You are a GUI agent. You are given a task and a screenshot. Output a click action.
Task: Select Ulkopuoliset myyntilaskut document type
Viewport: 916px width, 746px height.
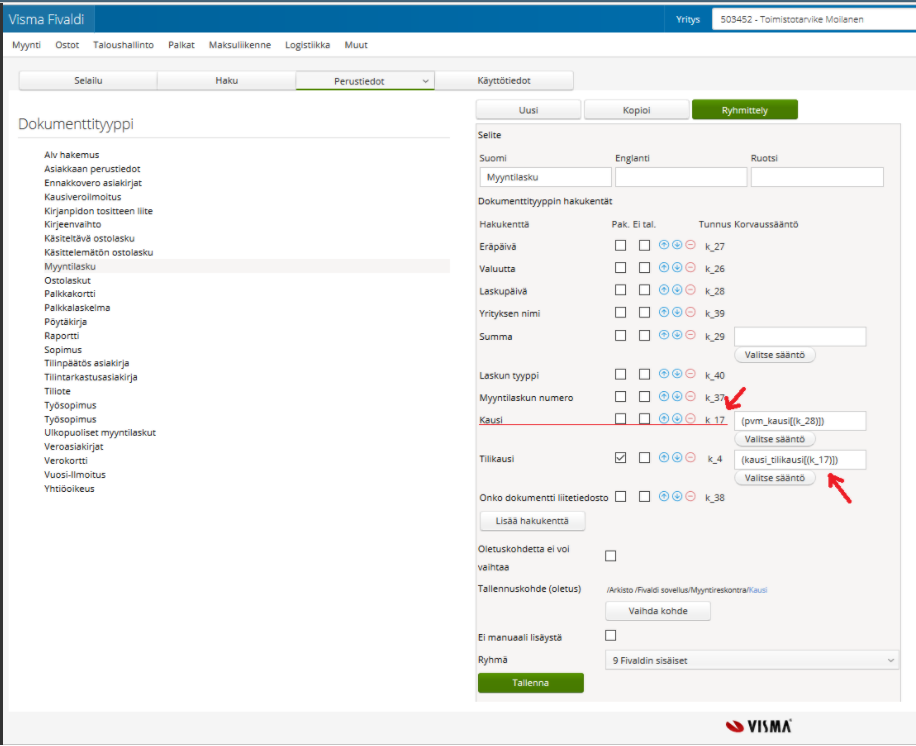point(100,433)
